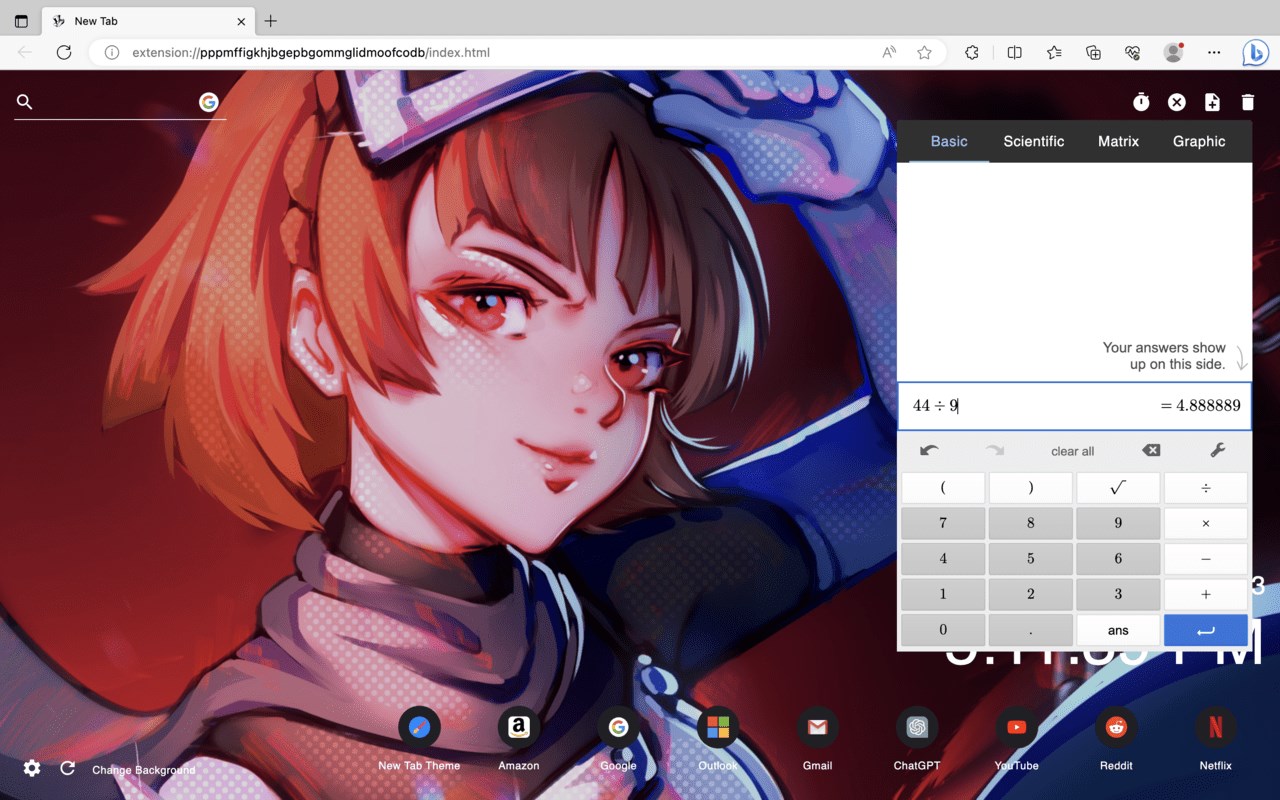
Task: Click the divide key
Action: [1206, 488]
